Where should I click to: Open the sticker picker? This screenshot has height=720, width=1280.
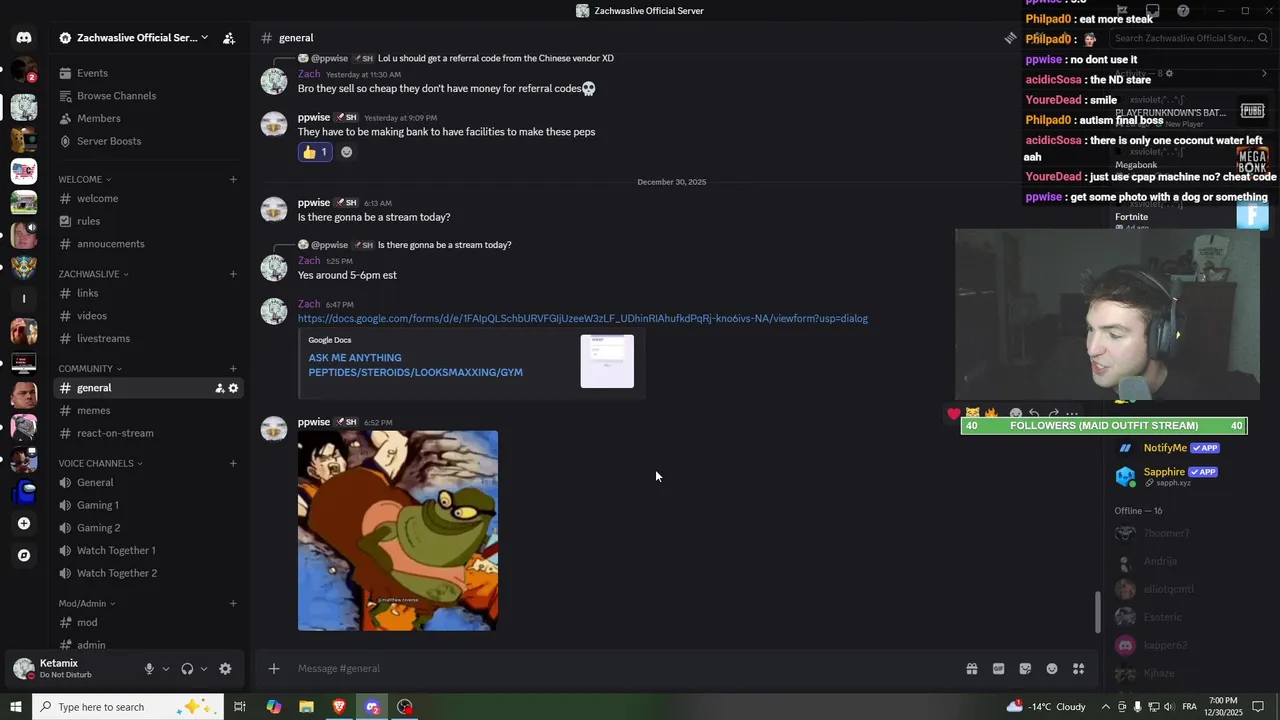point(1025,669)
